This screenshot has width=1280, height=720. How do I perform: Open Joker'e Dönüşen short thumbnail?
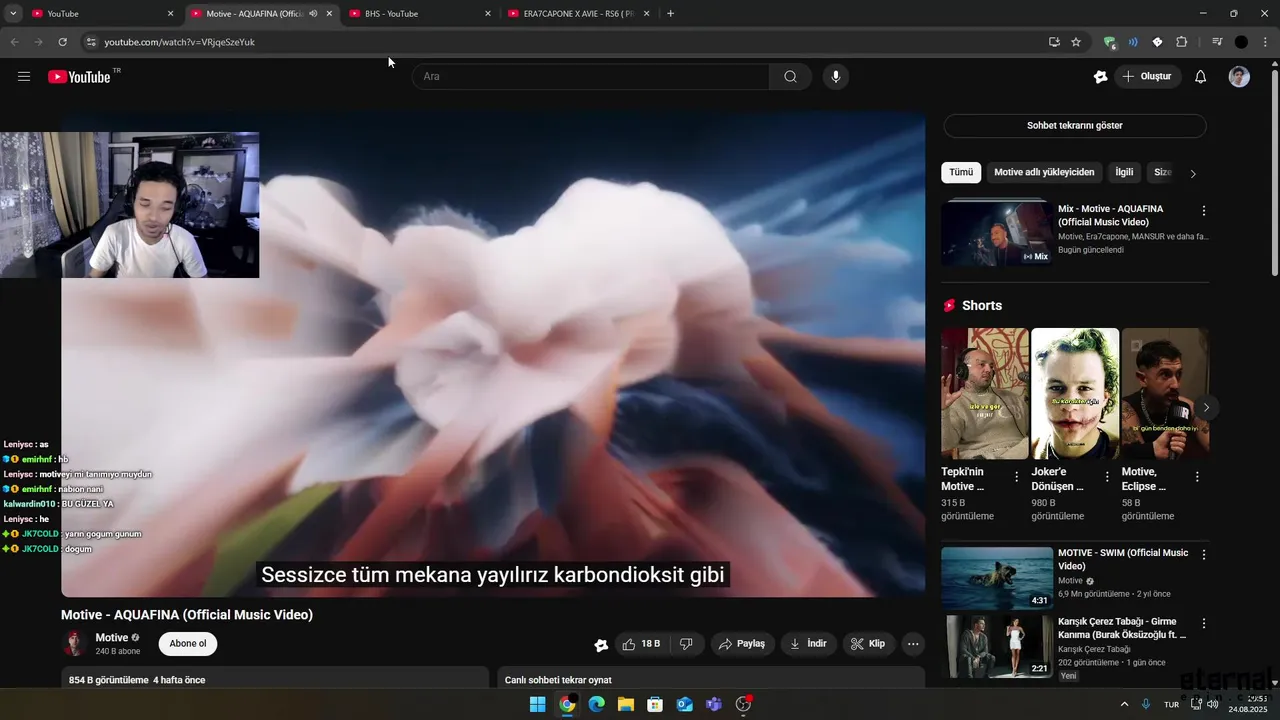(x=1075, y=393)
